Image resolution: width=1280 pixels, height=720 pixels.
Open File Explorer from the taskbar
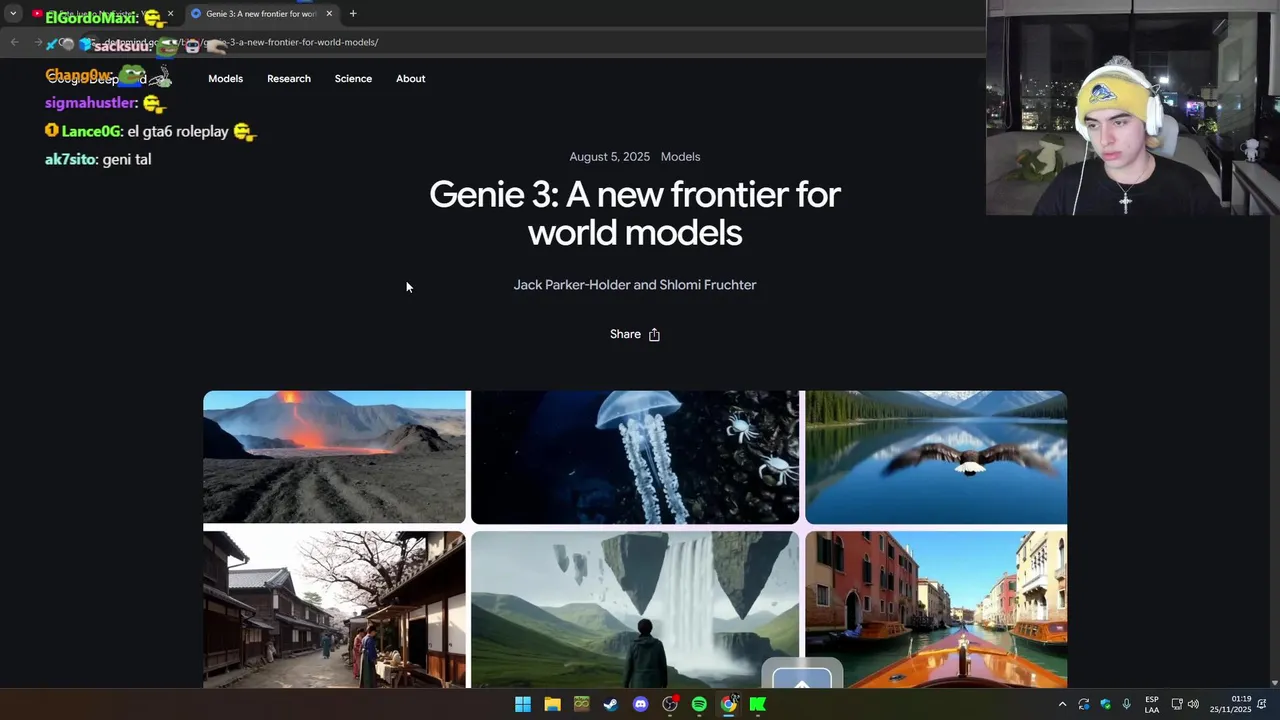coord(552,704)
